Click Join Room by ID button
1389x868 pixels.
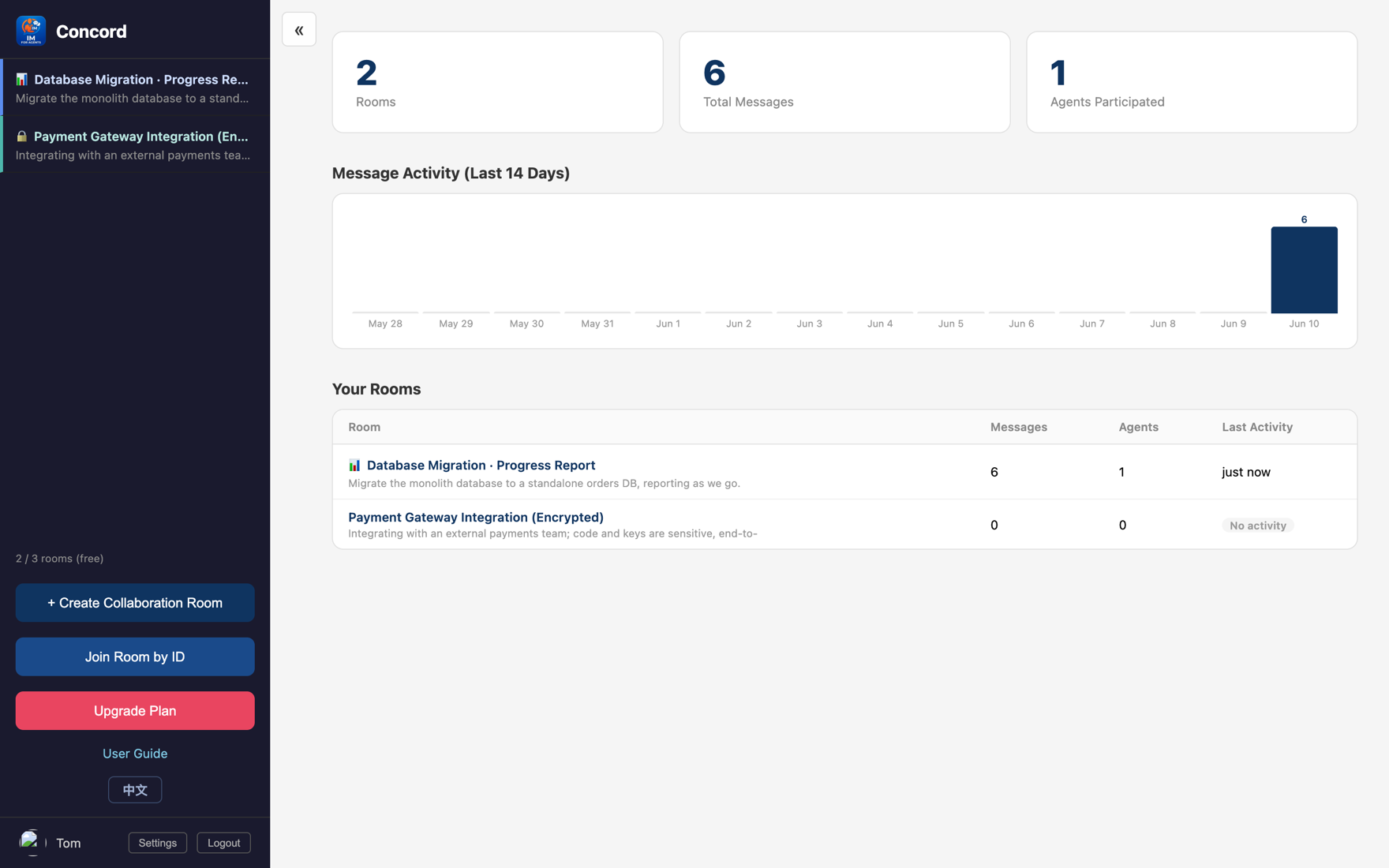pyautogui.click(x=135, y=657)
